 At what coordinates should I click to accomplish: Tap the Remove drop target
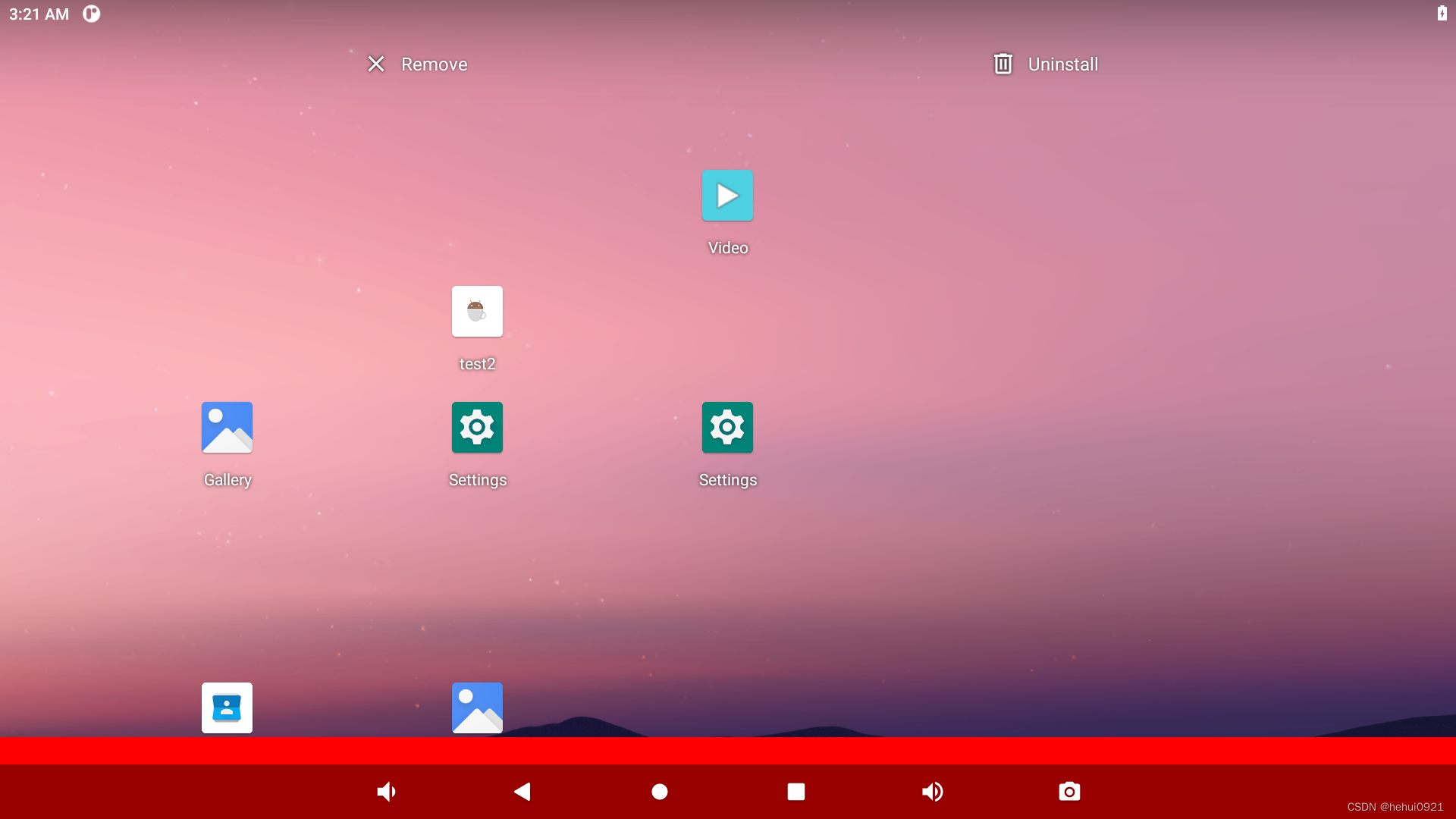(434, 64)
